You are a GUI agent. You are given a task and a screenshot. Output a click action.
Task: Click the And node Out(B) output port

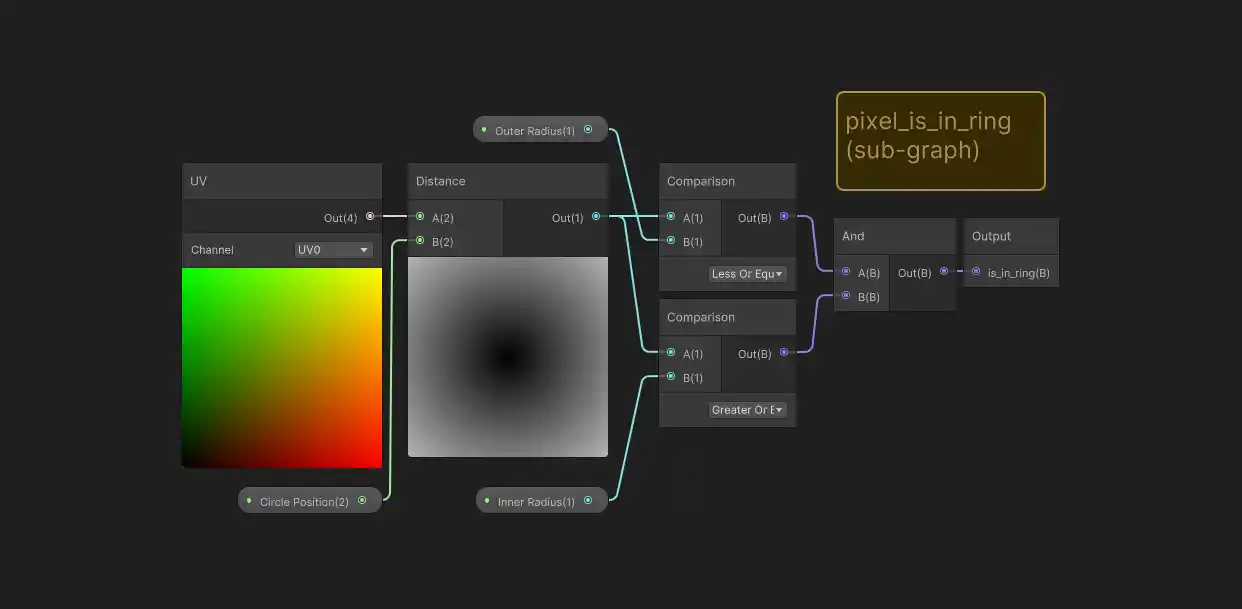click(944, 272)
